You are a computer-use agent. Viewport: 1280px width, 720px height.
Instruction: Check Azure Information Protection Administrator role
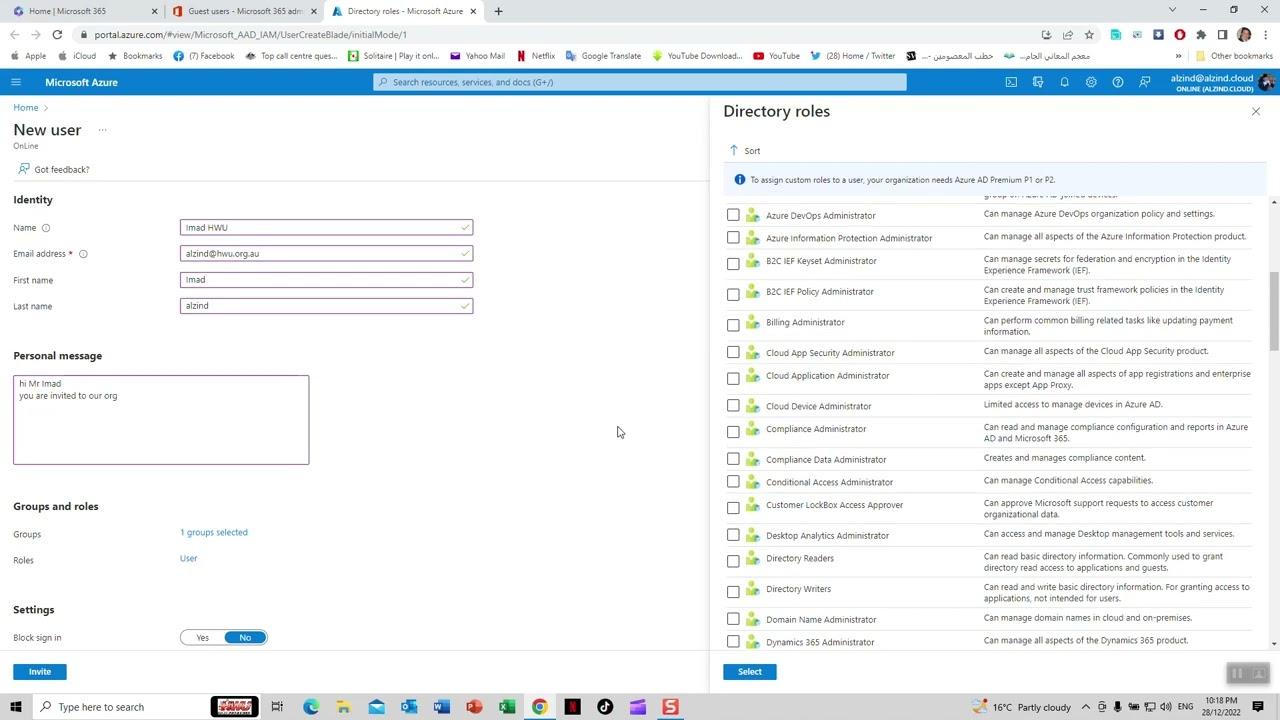point(733,238)
